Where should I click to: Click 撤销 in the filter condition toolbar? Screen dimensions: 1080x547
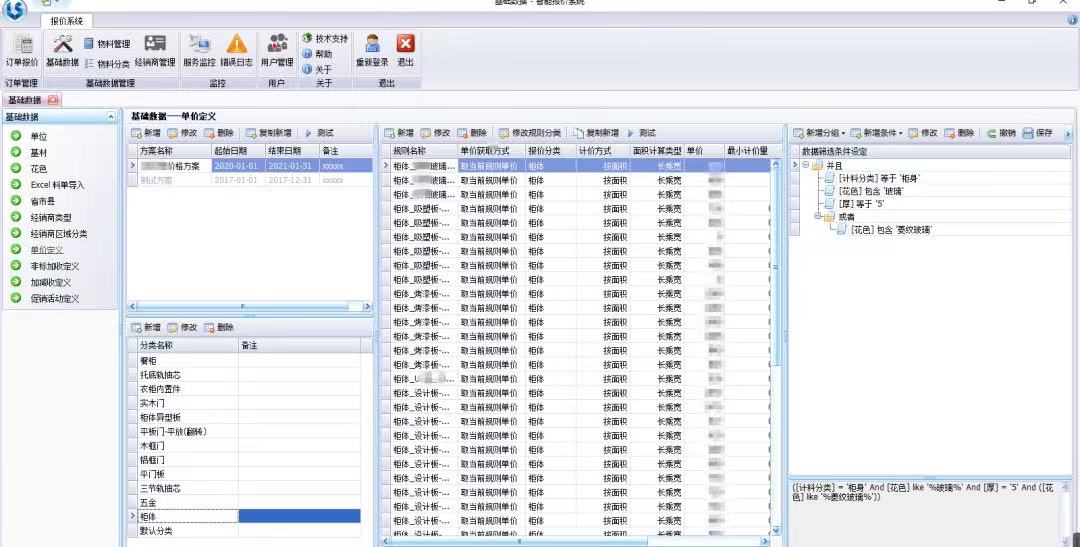(x=1001, y=133)
